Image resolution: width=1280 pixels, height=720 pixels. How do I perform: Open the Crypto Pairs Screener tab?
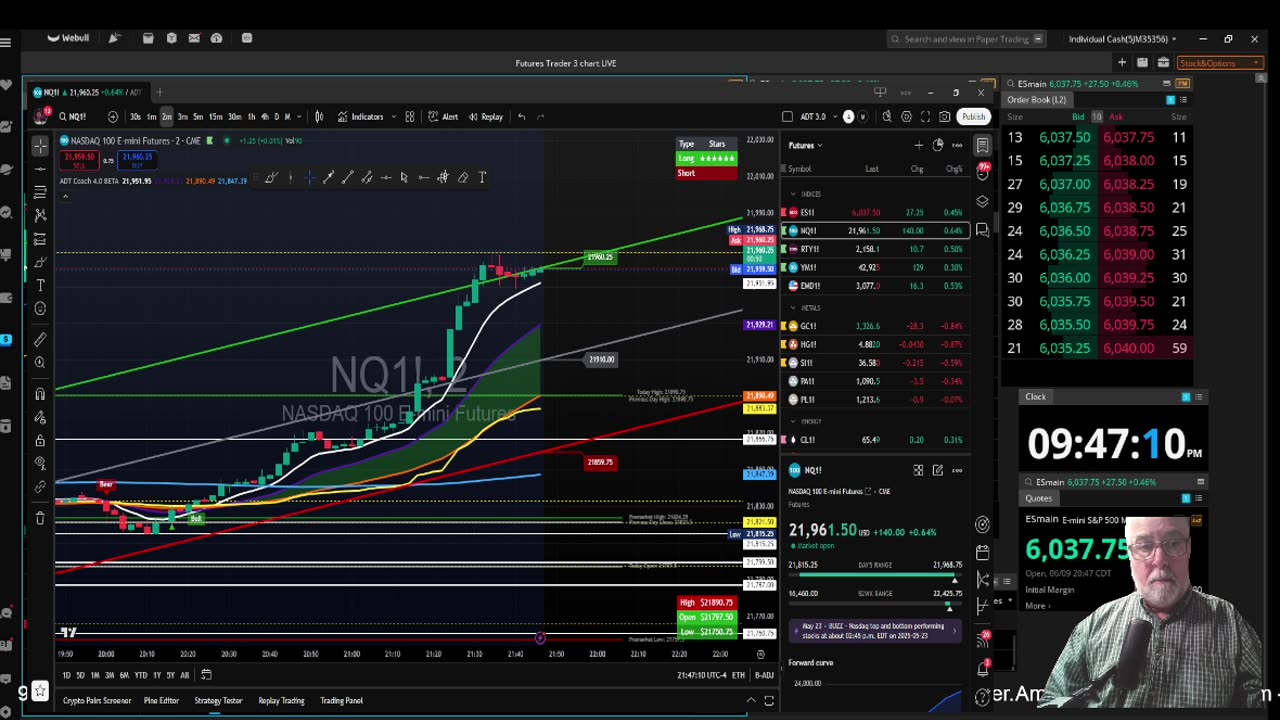[97, 700]
